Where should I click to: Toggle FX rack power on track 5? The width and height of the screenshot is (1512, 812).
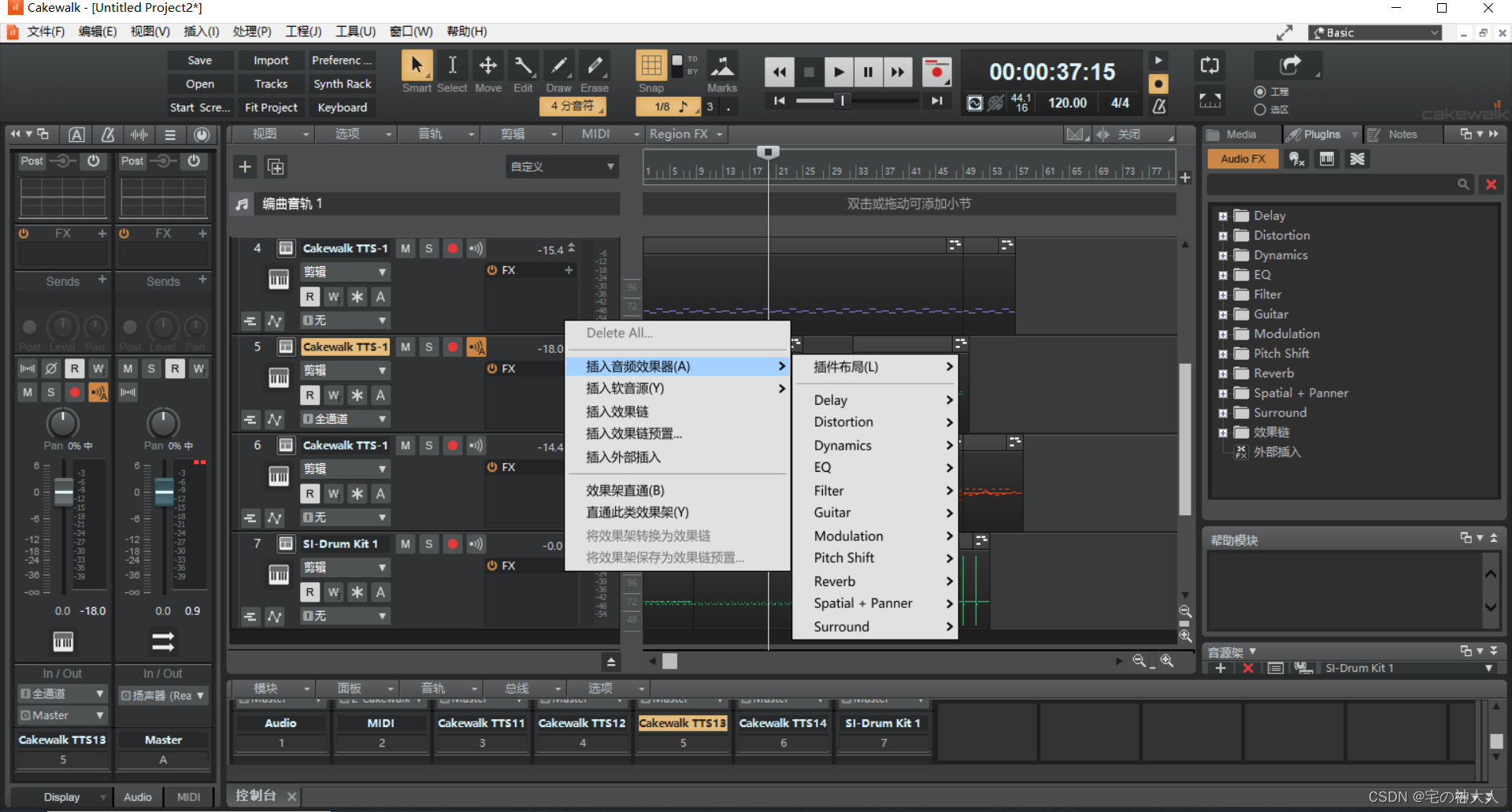(x=492, y=369)
